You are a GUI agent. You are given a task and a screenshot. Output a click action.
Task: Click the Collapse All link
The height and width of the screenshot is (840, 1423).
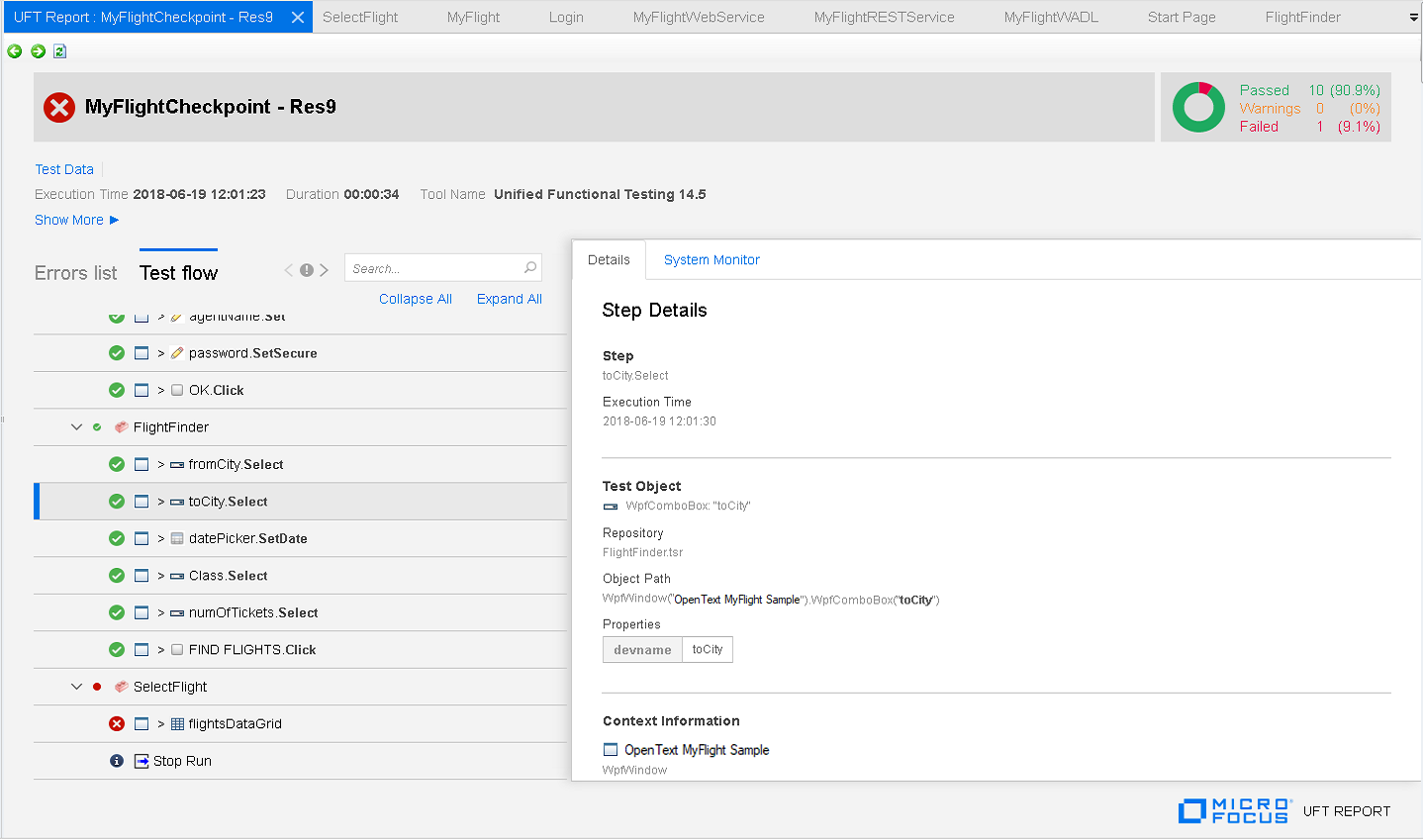tap(415, 299)
